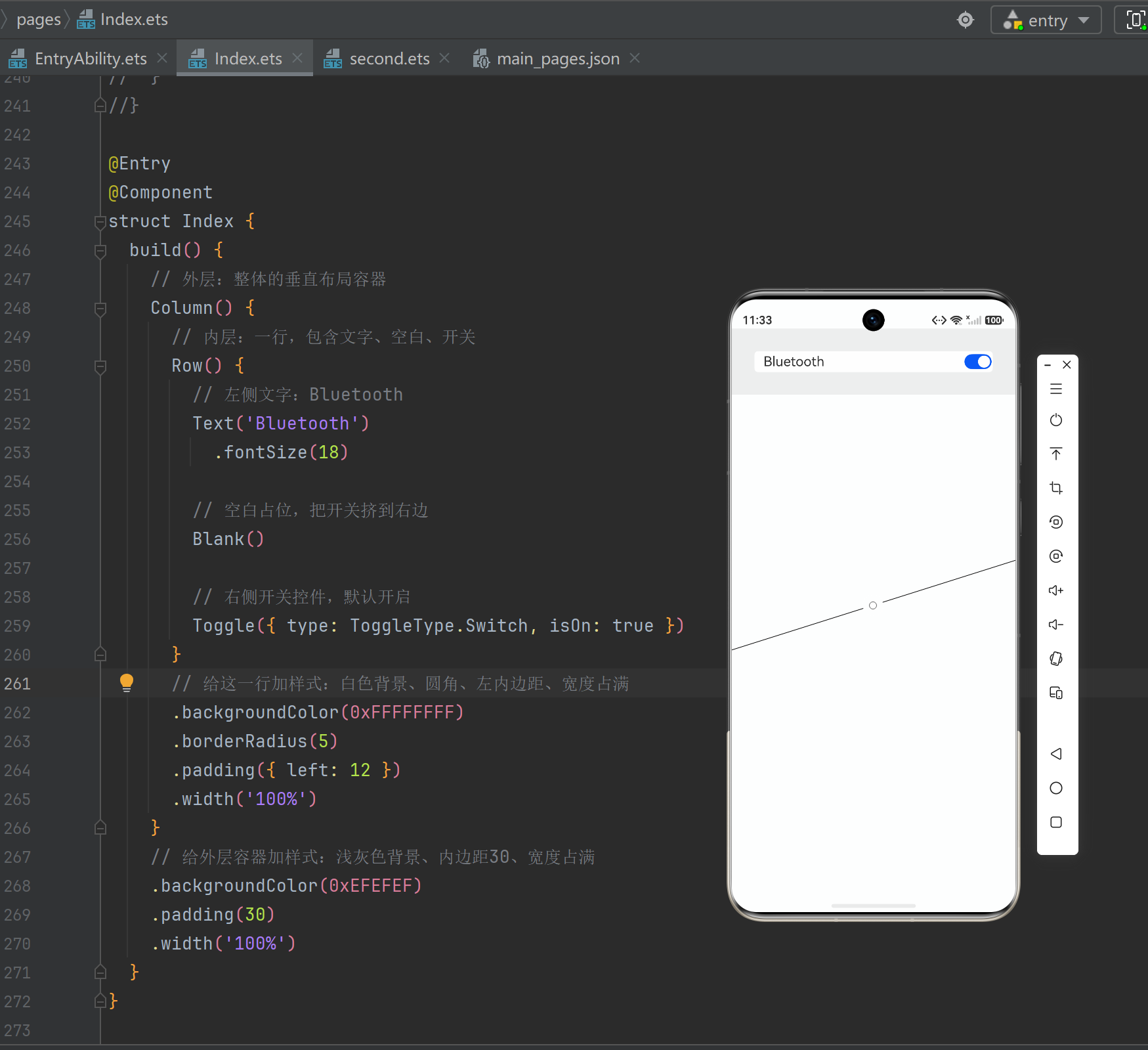The width and height of the screenshot is (1148, 1050).
Task: Click the 0xFFFFFFFF color value on line 262
Action: [x=402, y=712]
